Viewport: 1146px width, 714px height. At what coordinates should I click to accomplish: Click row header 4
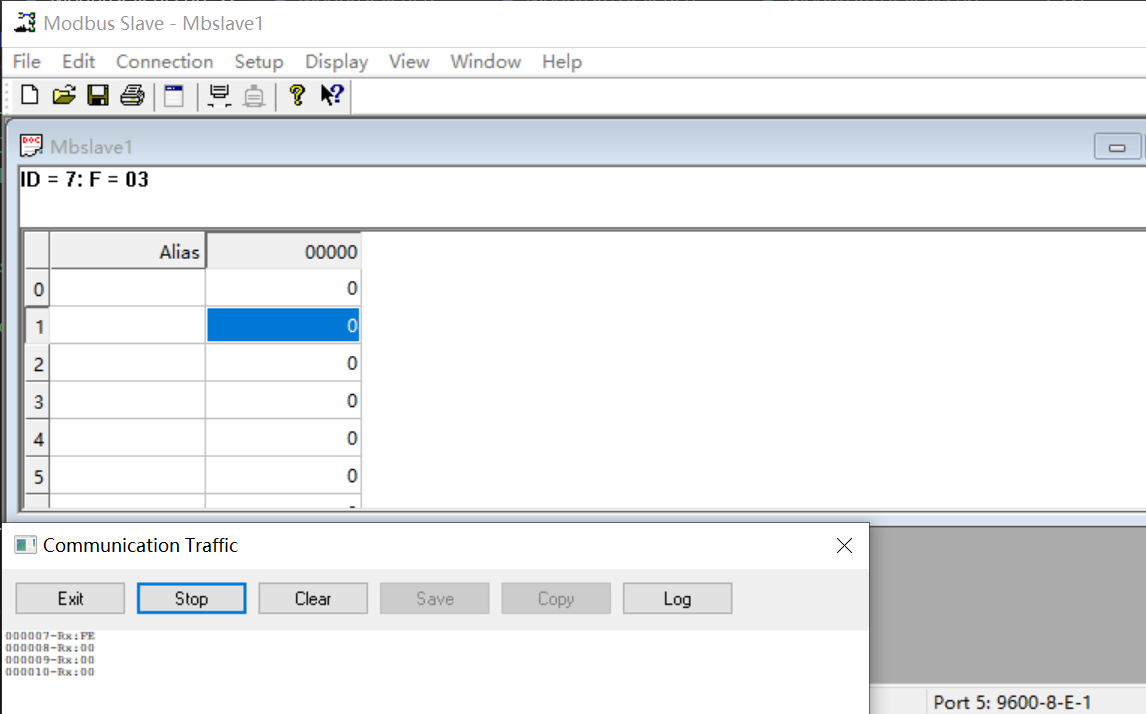(x=37, y=438)
